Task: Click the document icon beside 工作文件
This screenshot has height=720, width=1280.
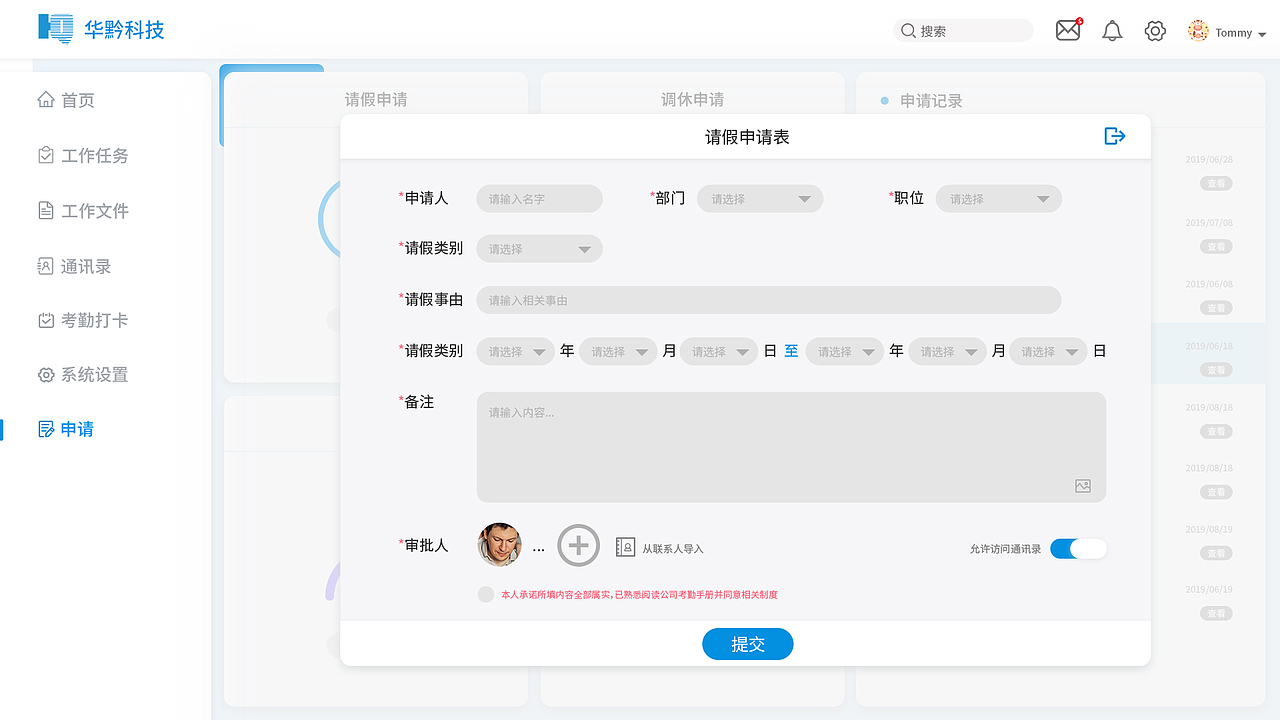Action: click(46, 210)
